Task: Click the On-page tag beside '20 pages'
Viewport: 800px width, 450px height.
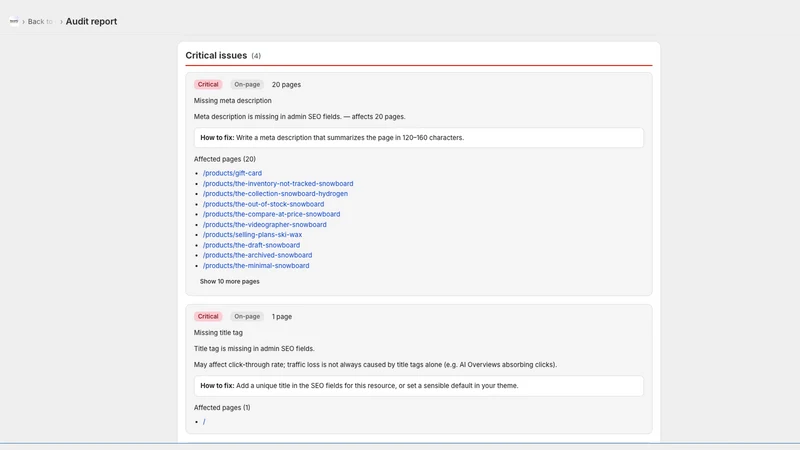Action: click(x=247, y=84)
